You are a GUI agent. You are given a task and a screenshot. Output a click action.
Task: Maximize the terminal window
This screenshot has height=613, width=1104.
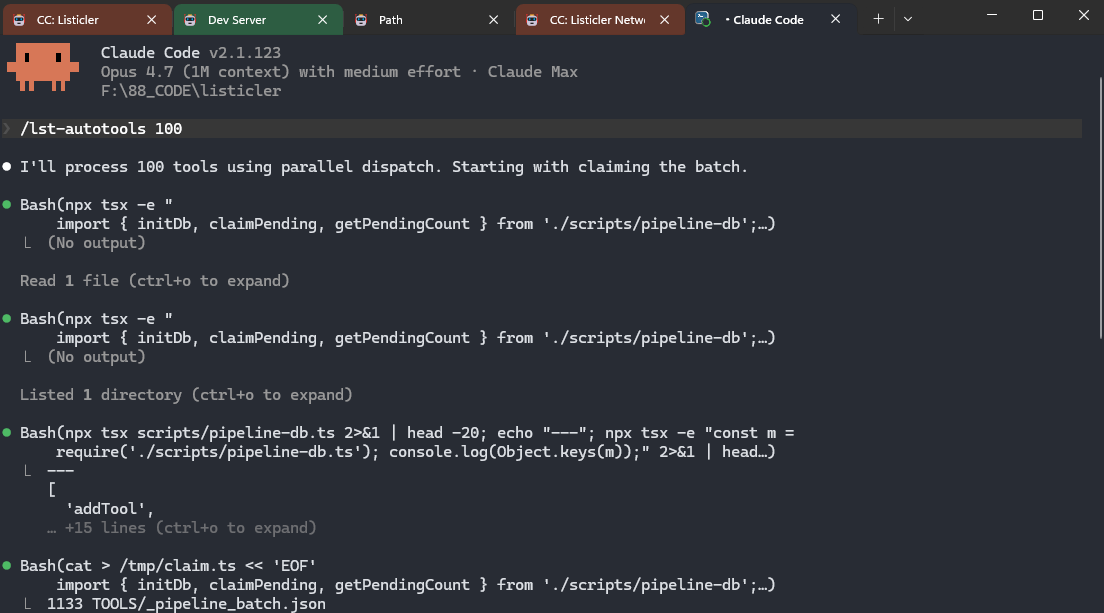[1038, 15]
